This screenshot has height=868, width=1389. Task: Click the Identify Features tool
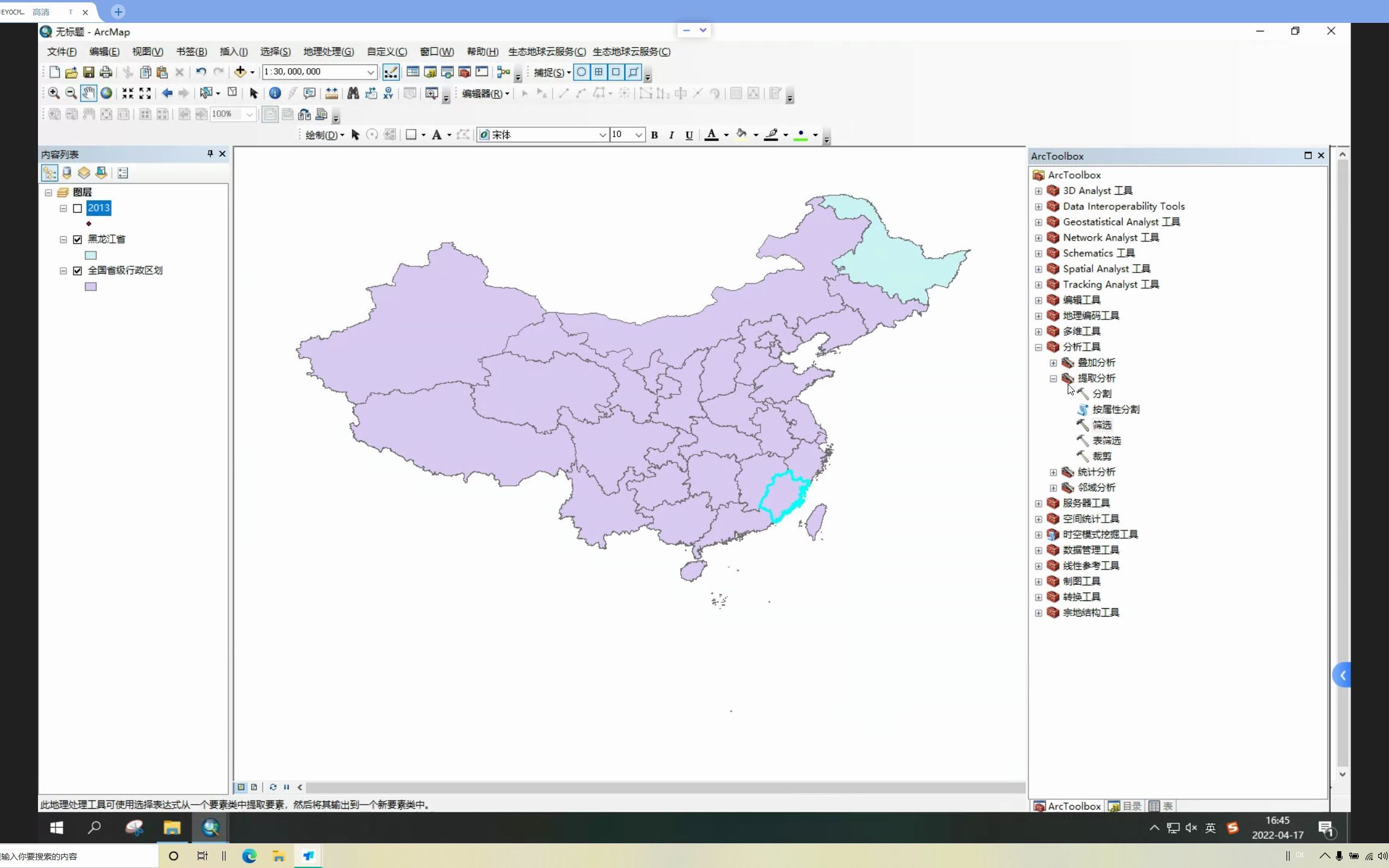coord(275,93)
